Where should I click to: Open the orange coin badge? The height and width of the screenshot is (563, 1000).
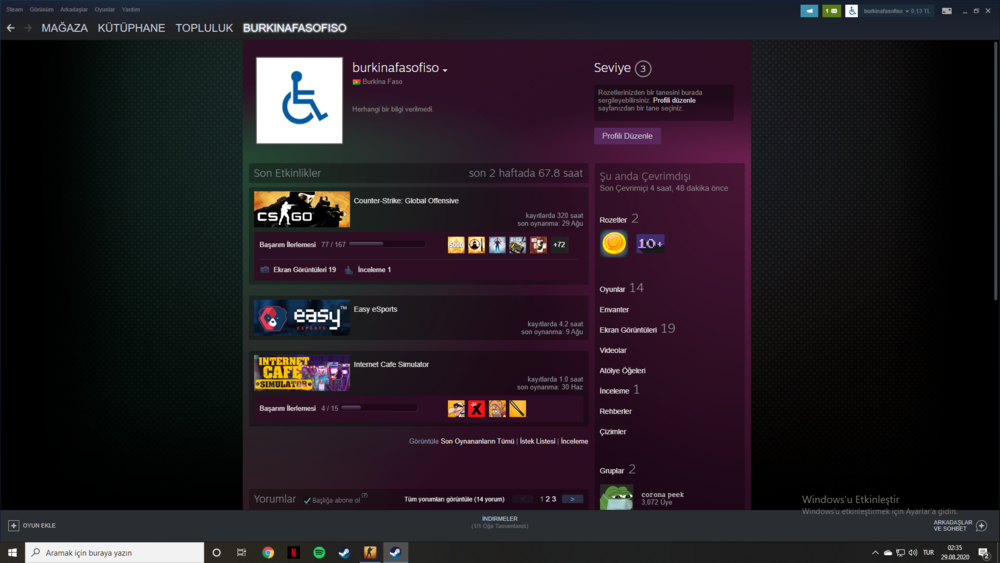[x=614, y=244]
